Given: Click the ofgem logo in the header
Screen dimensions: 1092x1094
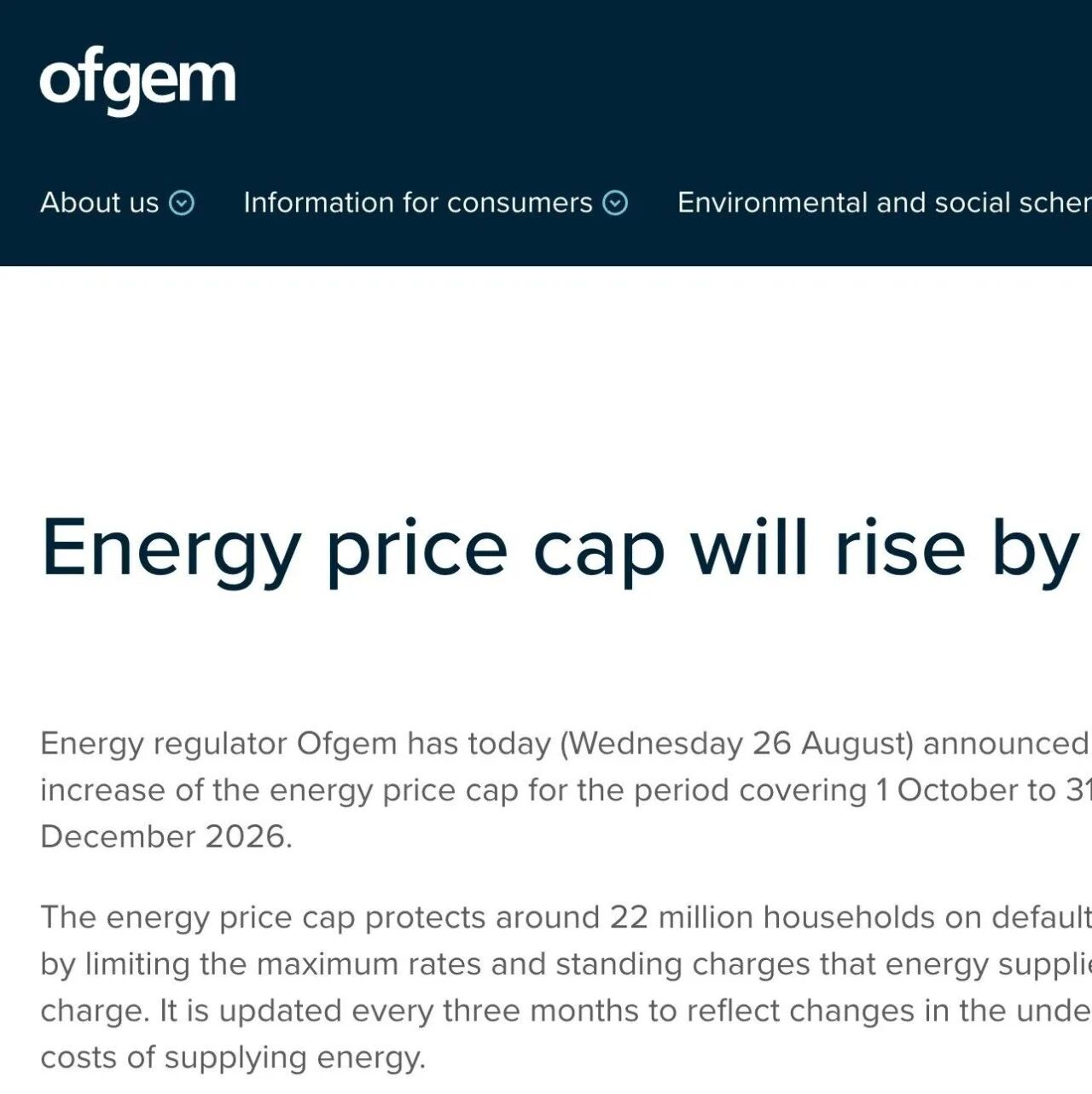Looking at the screenshot, I should (137, 81).
